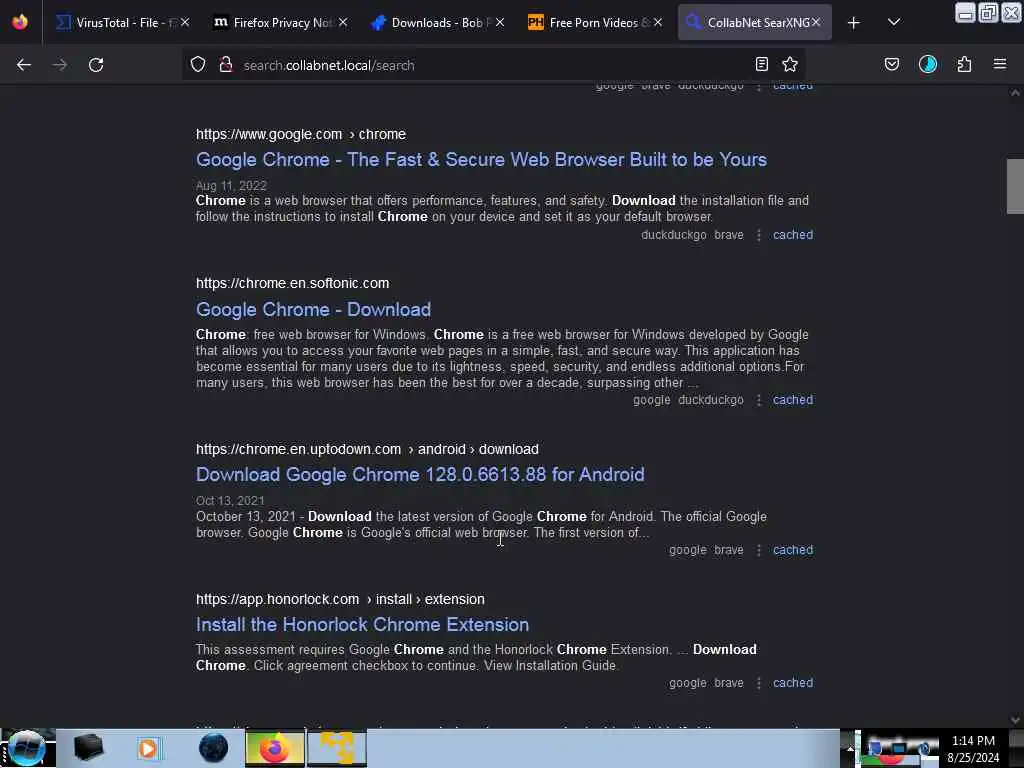
Task: Open cached link for Honorlock result
Action: [793, 682]
